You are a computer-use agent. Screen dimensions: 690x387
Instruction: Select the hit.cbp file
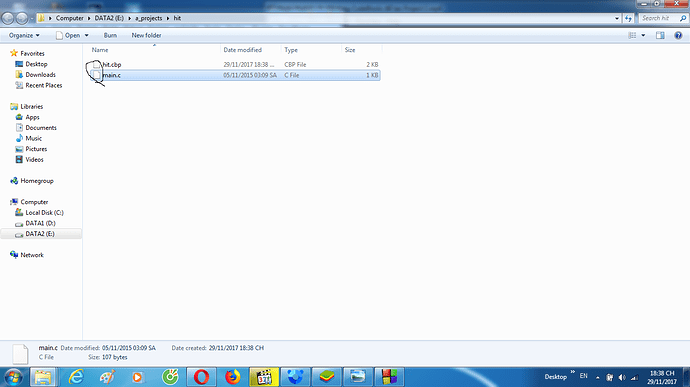[235, 64]
